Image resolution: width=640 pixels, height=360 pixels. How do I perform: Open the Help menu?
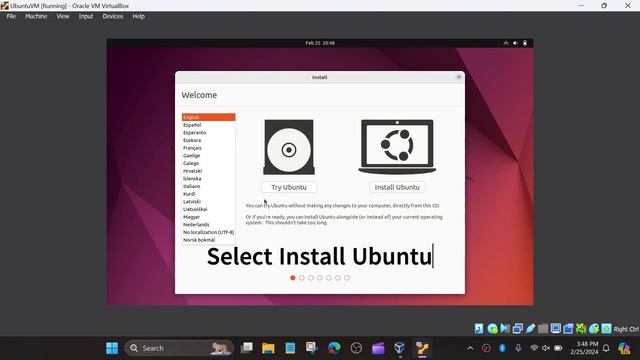point(138,16)
